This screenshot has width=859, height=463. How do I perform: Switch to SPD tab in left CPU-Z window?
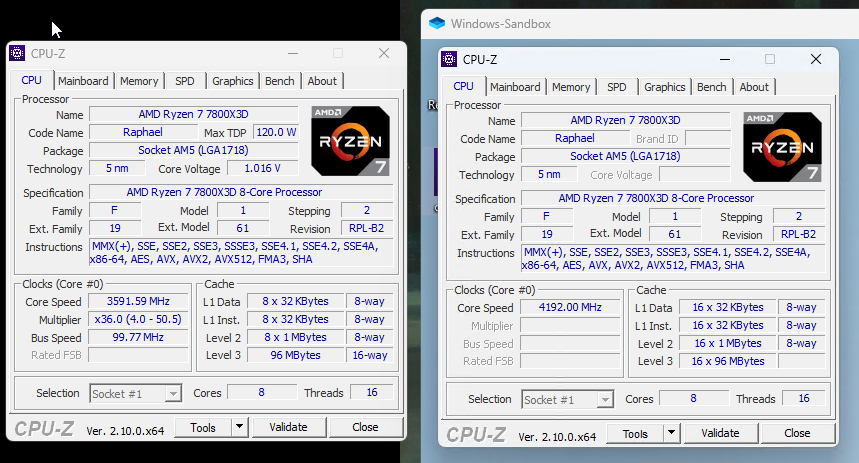(185, 81)
